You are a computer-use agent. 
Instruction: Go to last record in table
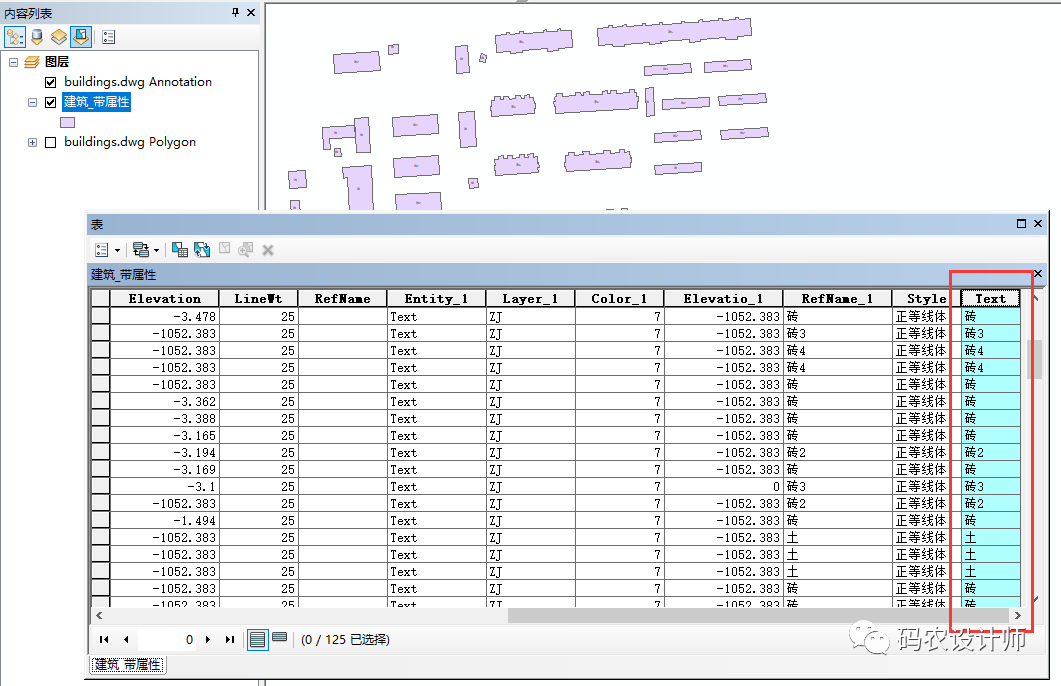(230, 639)
